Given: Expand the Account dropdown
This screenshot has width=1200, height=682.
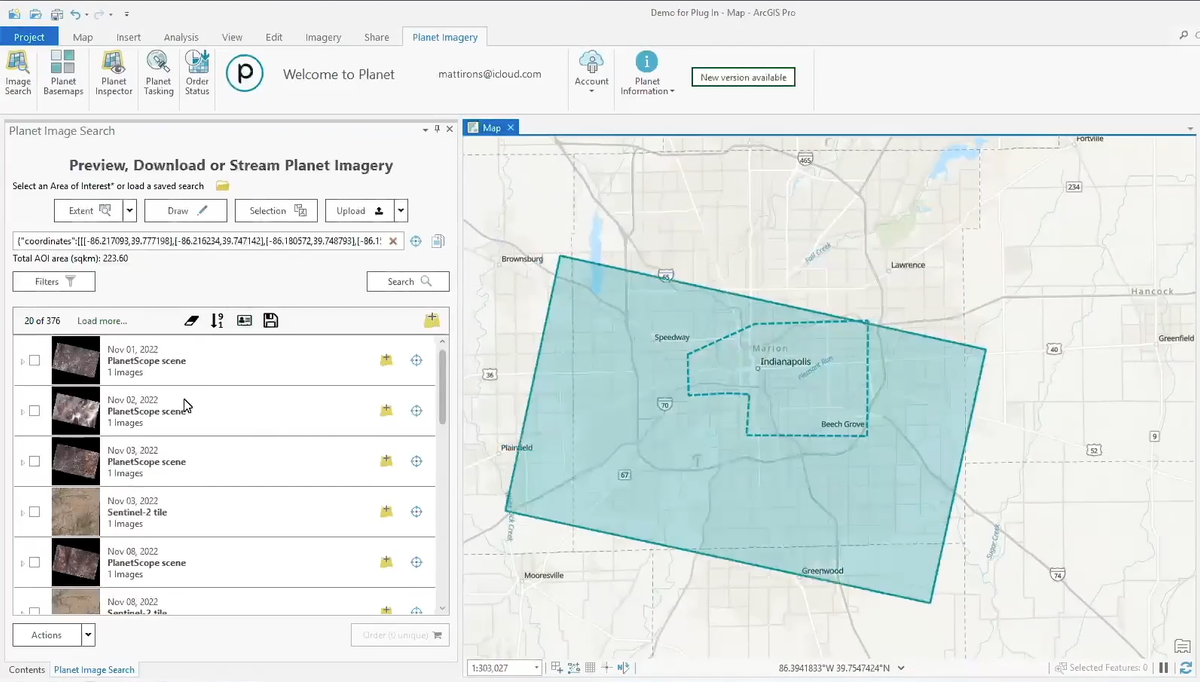Looking at the screenshot, I should (591, 73).
